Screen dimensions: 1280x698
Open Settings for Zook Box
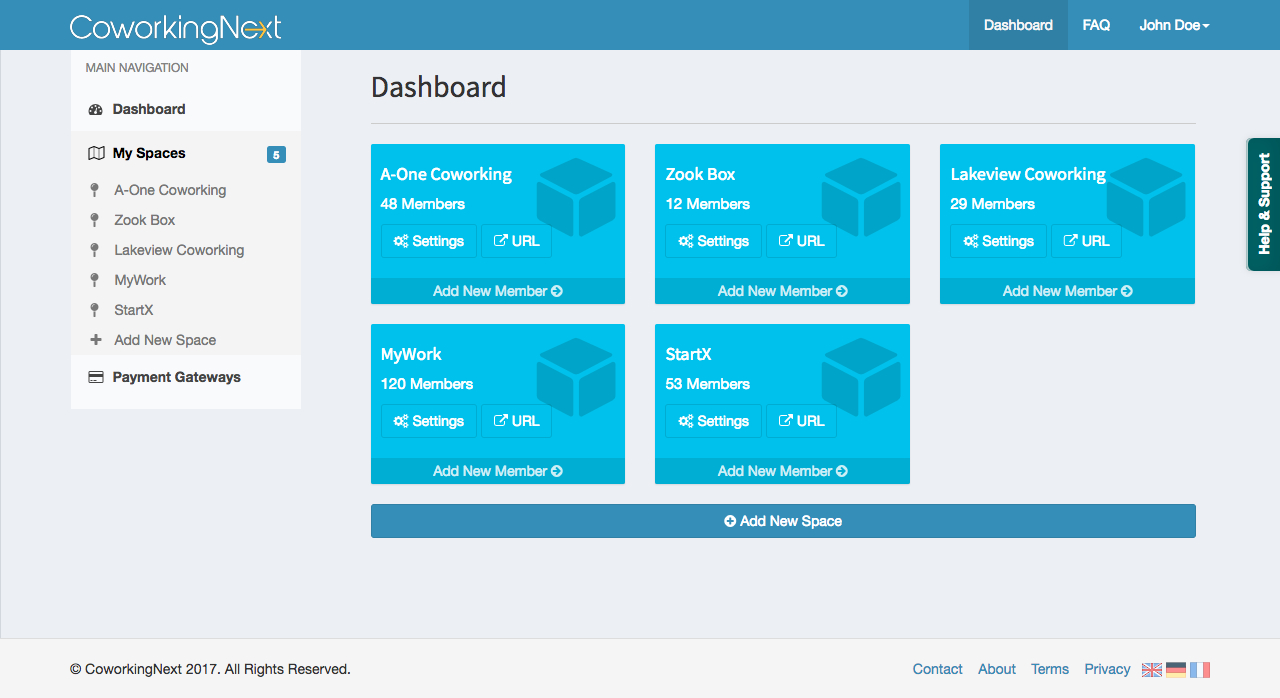[714, 241]
